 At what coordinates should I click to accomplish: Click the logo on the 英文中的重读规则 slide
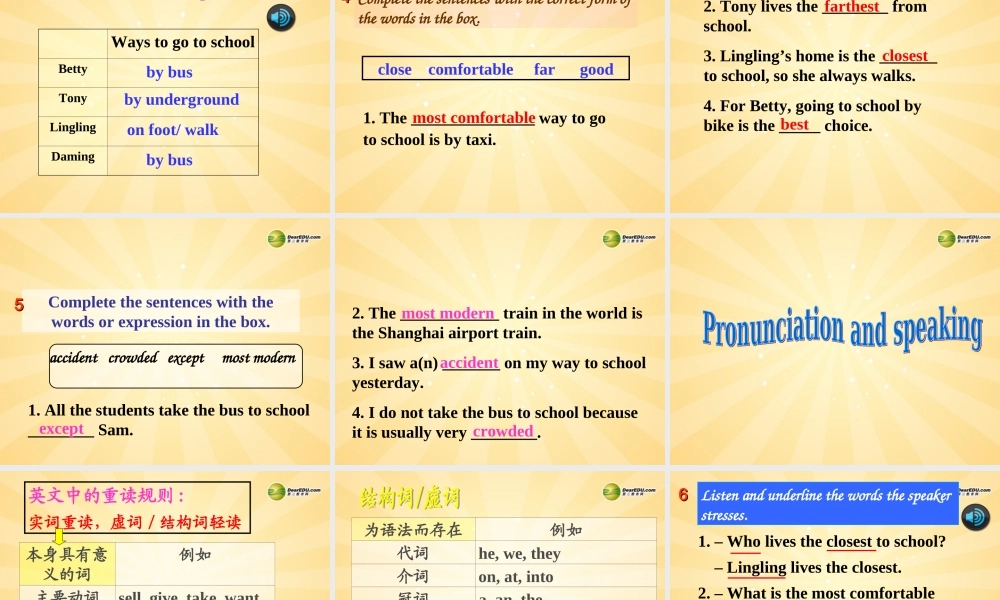294,491
